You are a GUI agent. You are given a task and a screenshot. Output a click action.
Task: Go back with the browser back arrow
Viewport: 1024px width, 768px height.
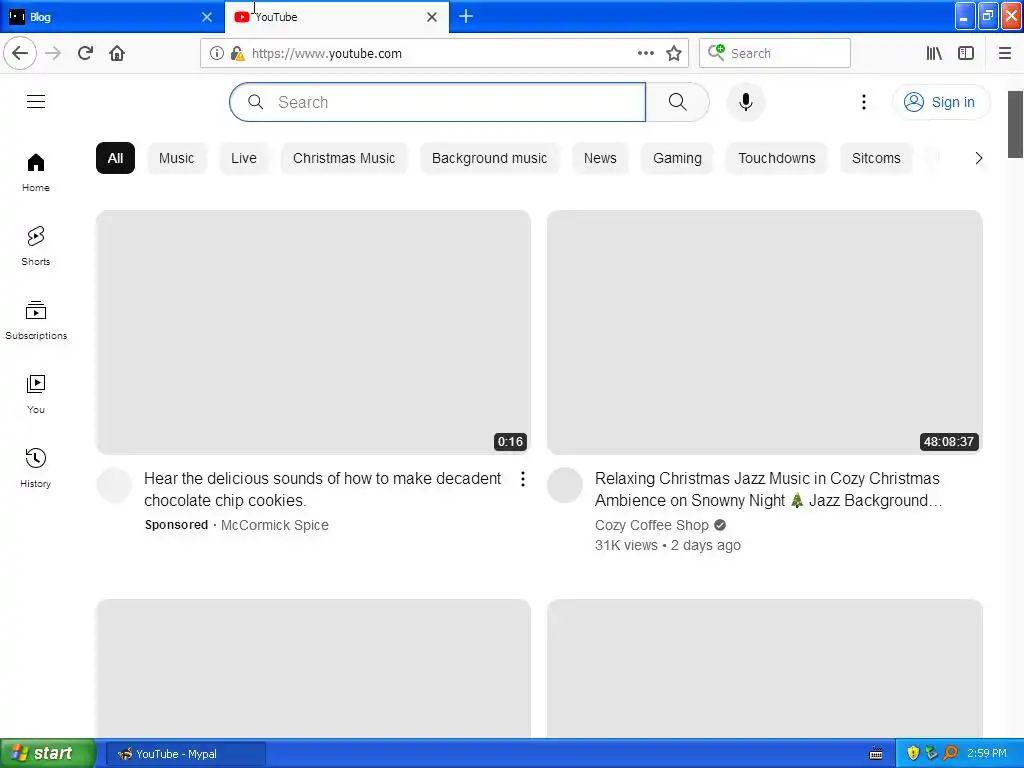tap(20, 53)
